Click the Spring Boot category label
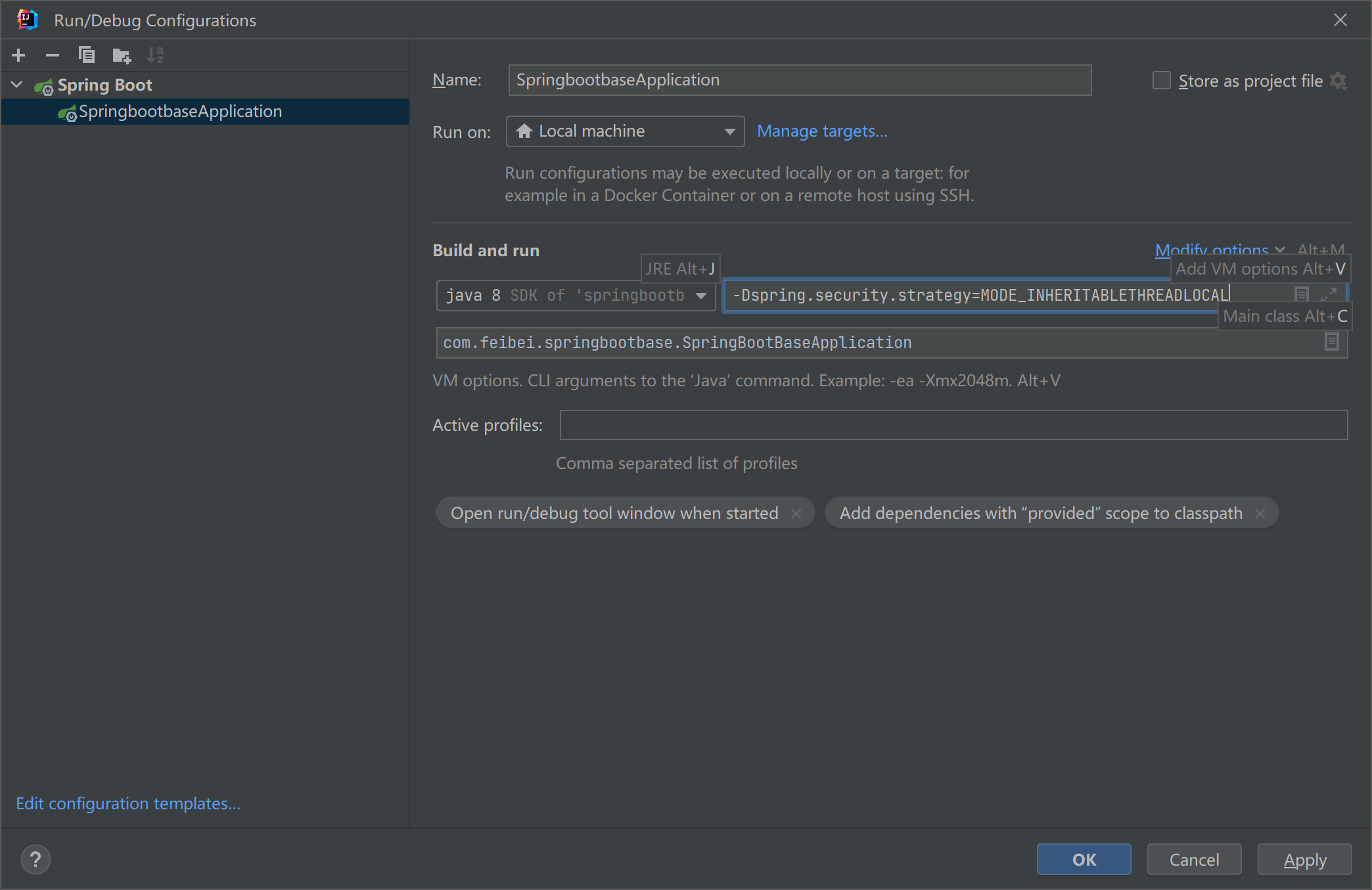Screen dimensions: 1372x890 pyautogui.click(x=105, y=85)
